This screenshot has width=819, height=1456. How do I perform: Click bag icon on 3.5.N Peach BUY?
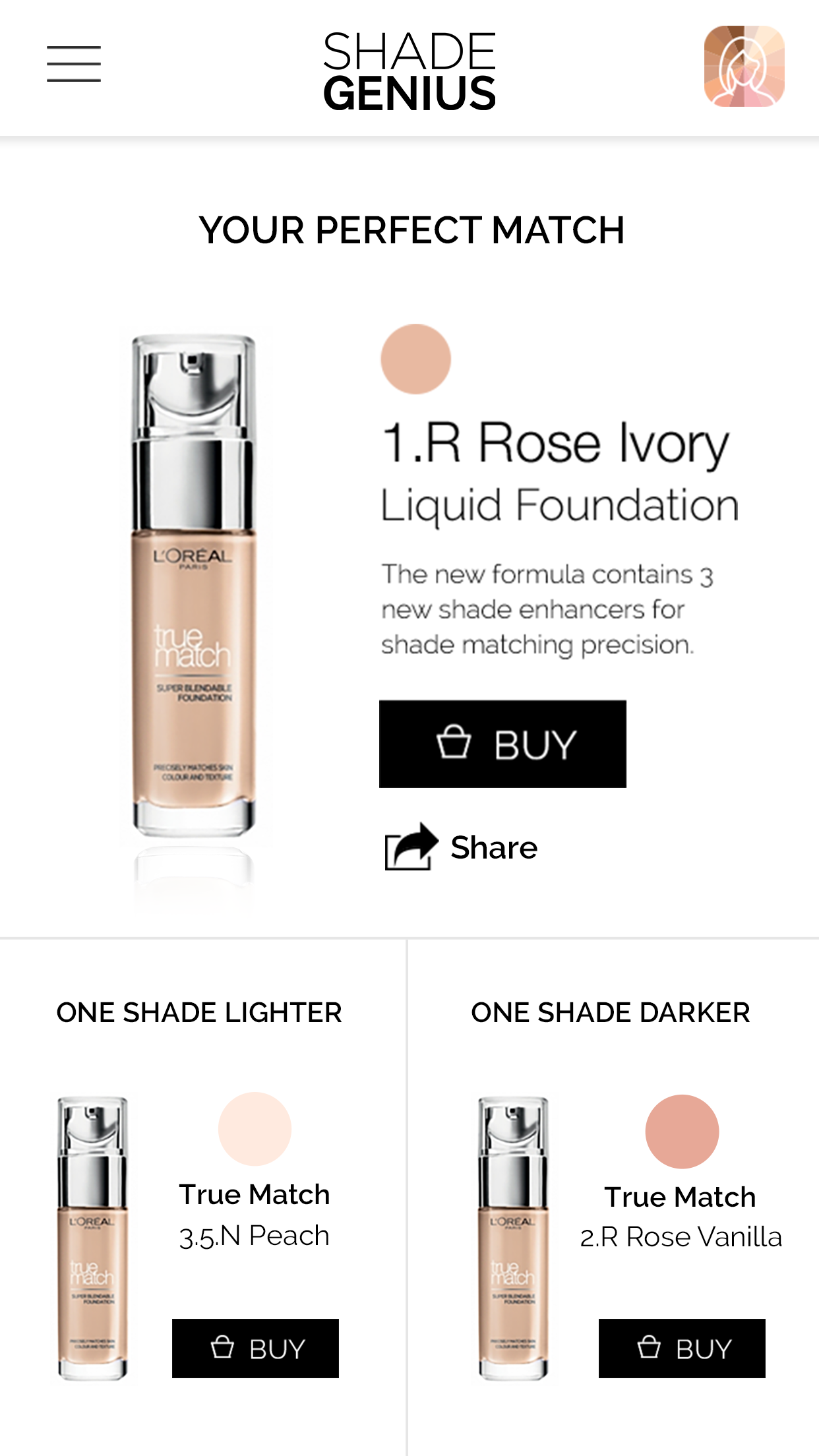[x=222, y=1347]
